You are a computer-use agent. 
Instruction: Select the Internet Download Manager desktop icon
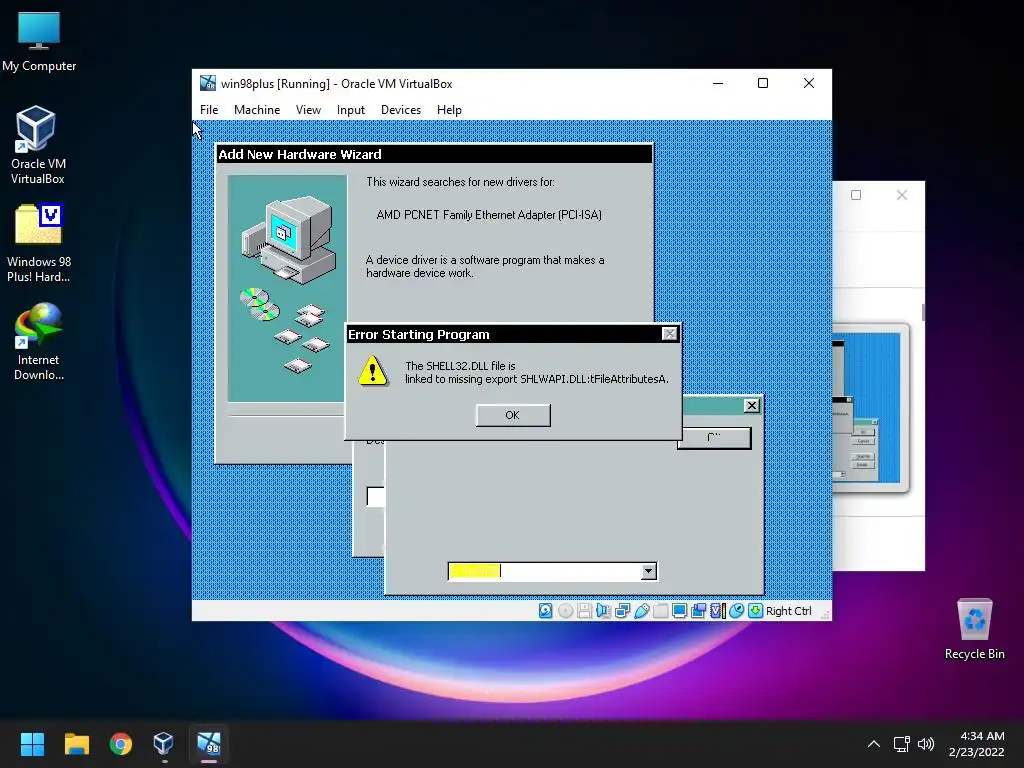pyautogui.click(x=39, y=342)
